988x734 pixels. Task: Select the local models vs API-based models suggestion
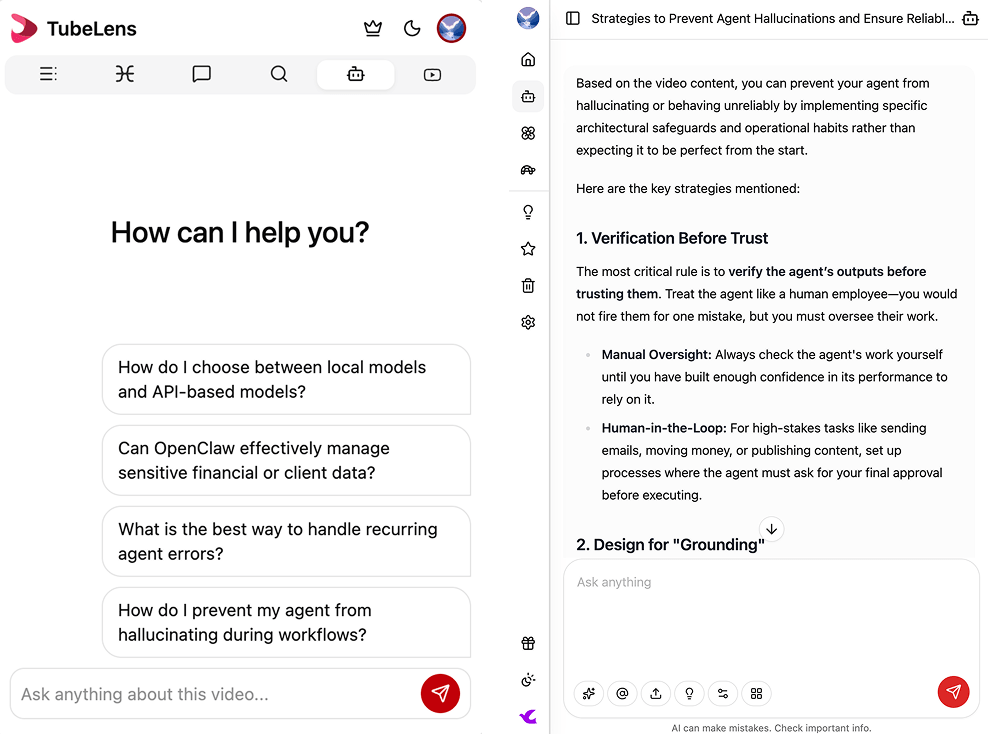[286, 379]
